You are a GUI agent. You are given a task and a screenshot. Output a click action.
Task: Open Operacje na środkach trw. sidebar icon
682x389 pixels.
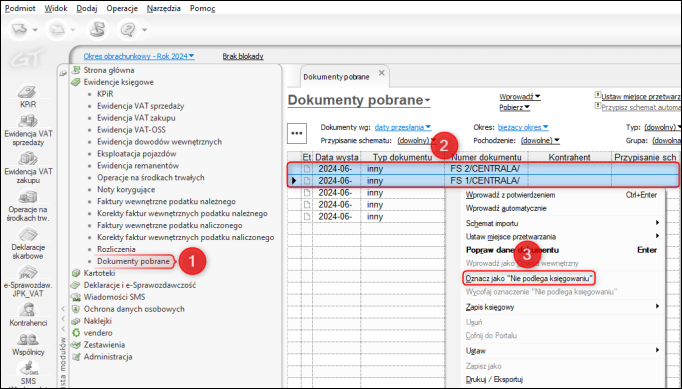(28, 206)
